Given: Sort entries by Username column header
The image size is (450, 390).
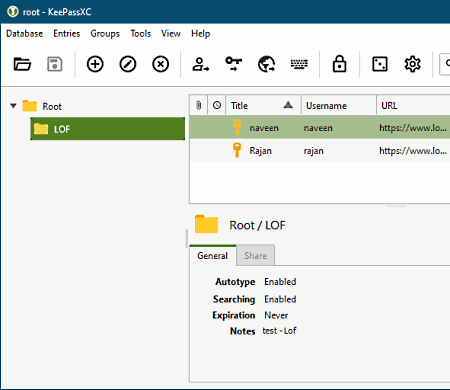Looking at the screenshot, I should (339, 106).
